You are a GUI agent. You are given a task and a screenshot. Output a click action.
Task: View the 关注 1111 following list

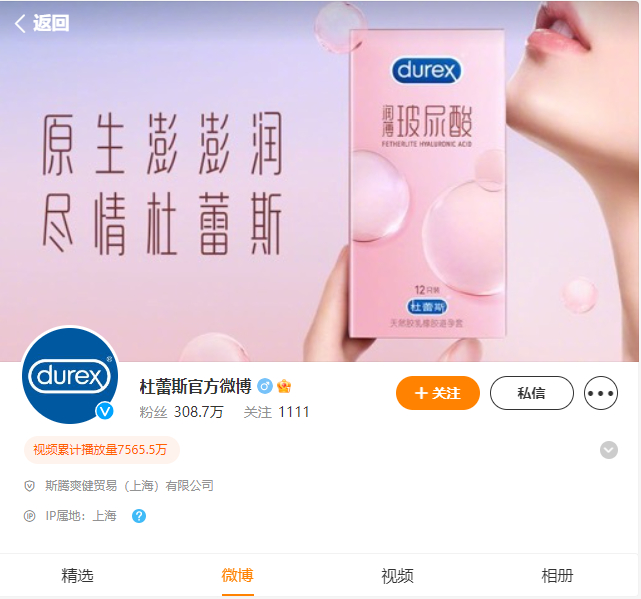pos(276,412)
